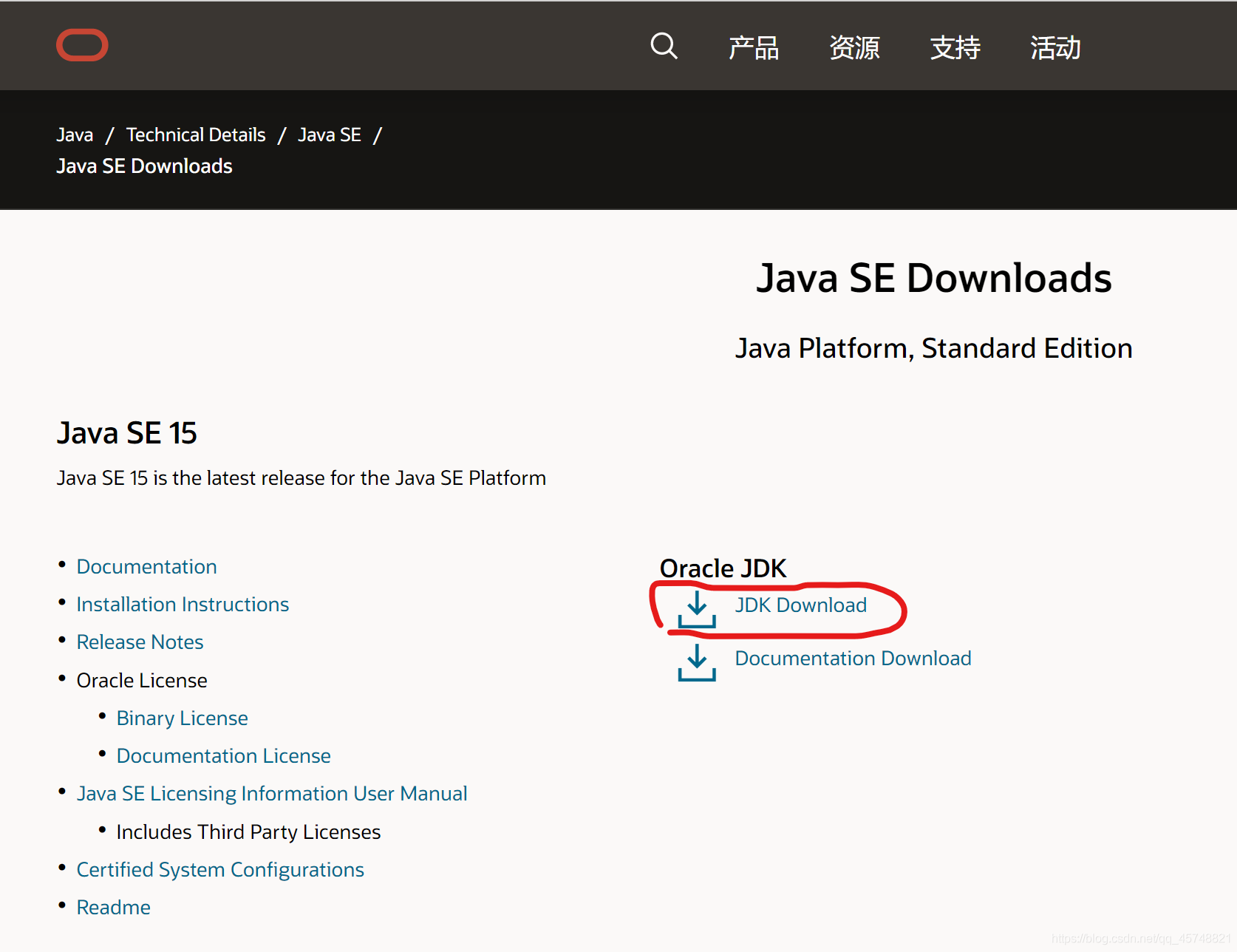Click Java Platform, Standard Edition subtitle
This screenshot has width=1237, height=952.
tap(933, 348)
